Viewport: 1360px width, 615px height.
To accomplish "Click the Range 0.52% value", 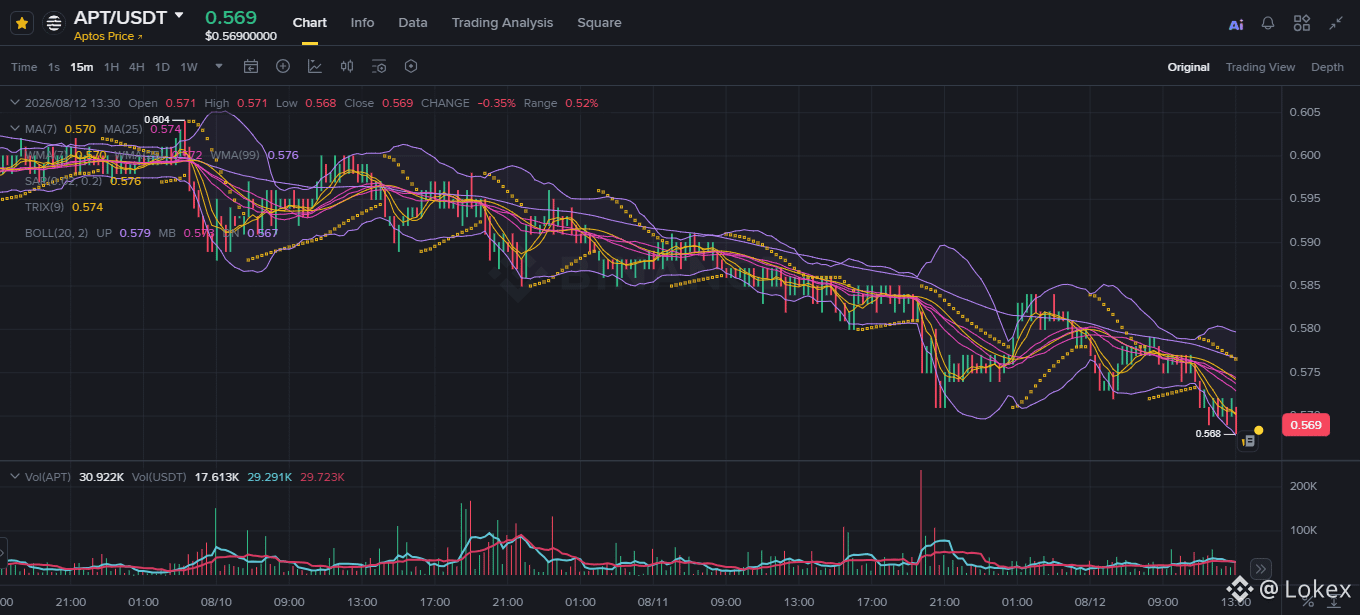I will 582,103.
